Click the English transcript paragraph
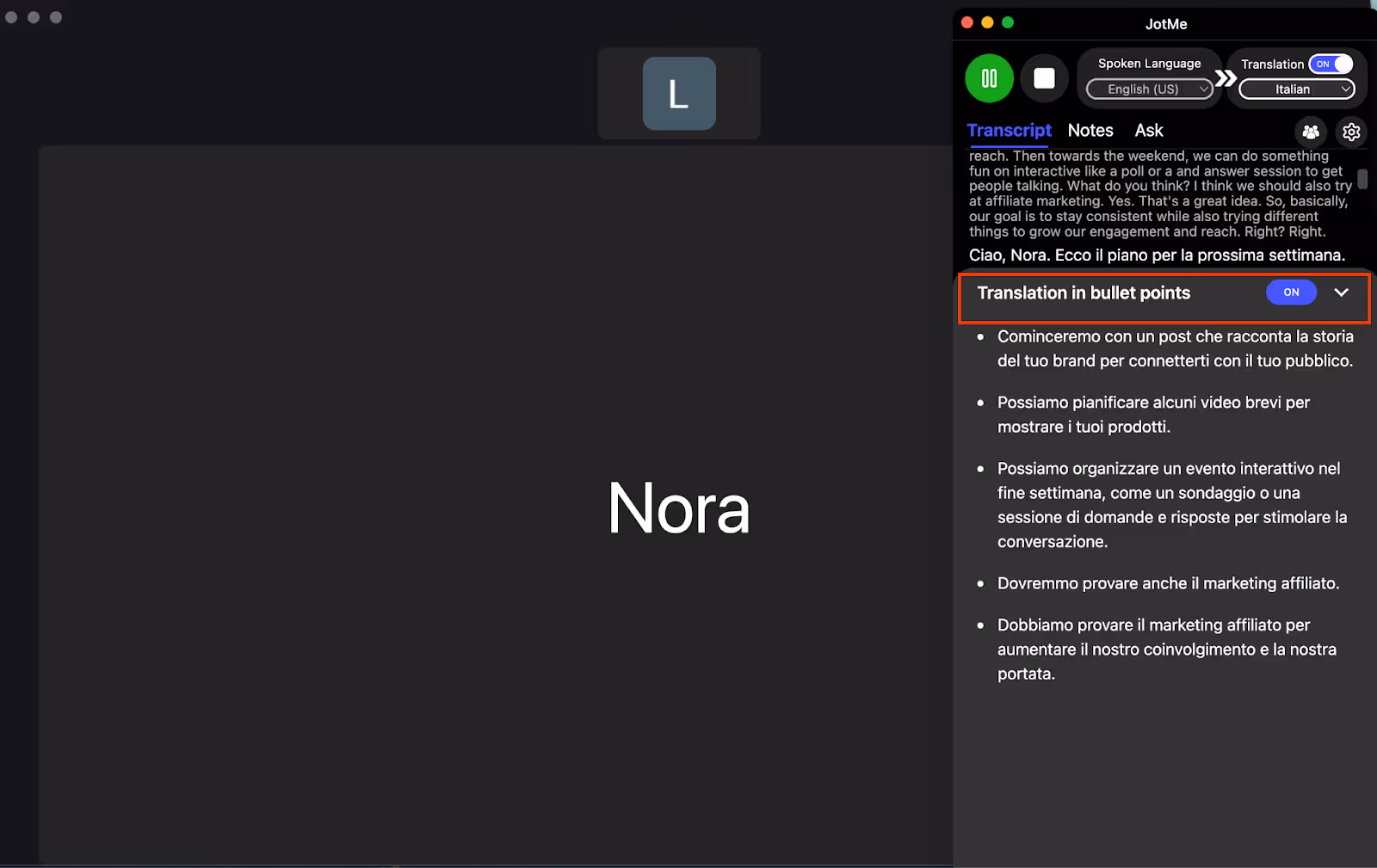 click(1161, 194)
